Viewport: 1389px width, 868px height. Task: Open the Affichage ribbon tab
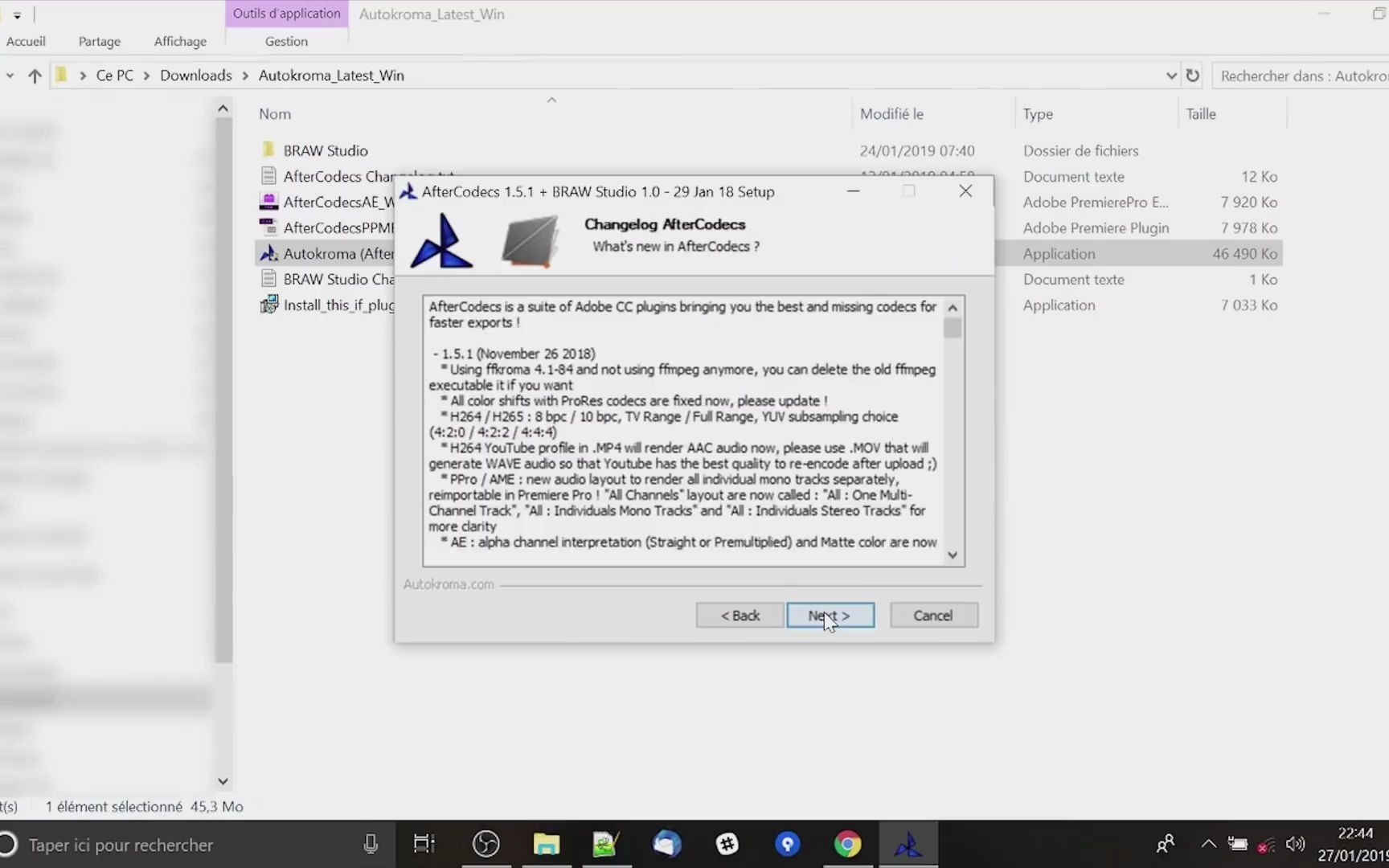180,41
